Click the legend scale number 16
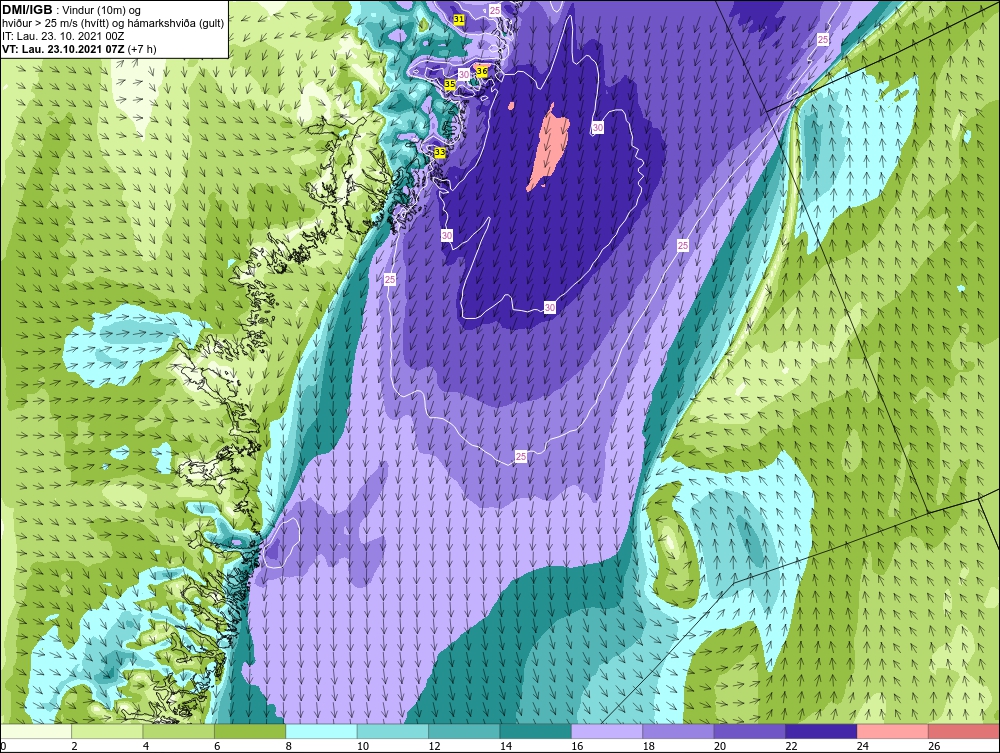This screenshot has width=1000, height=753. [577, 746]
